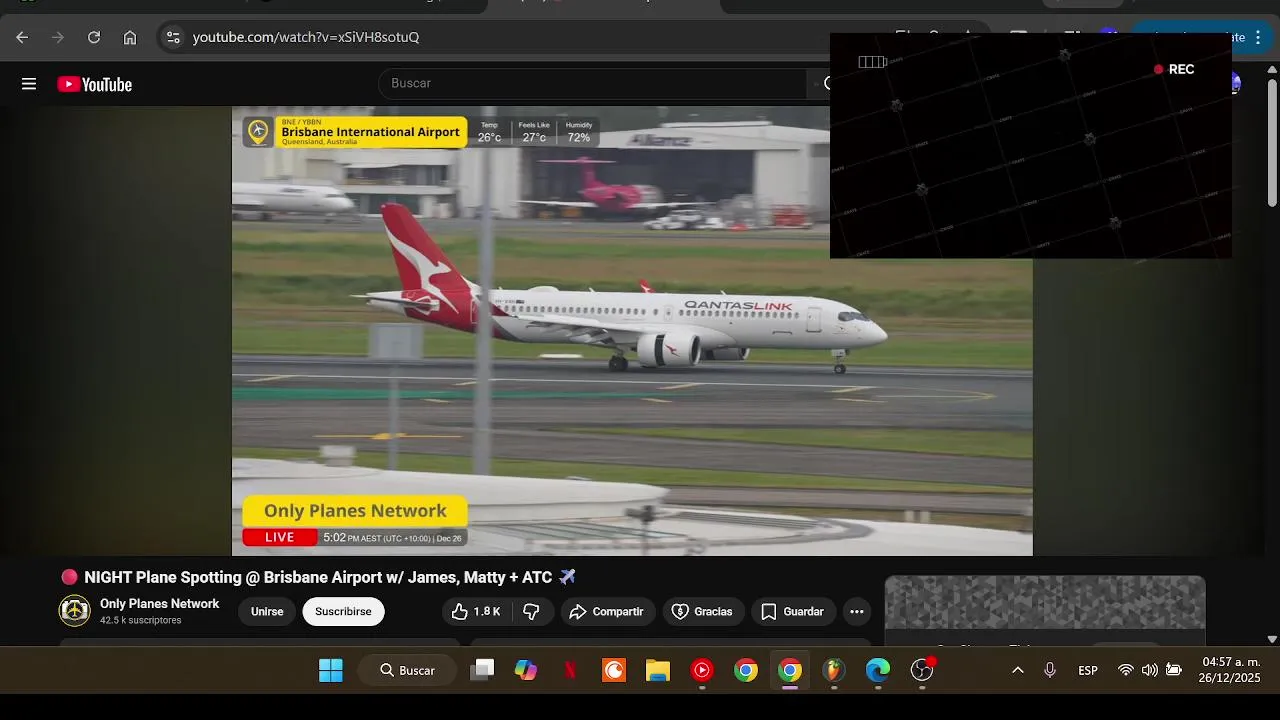Click the video title text

tap(318, 577)
